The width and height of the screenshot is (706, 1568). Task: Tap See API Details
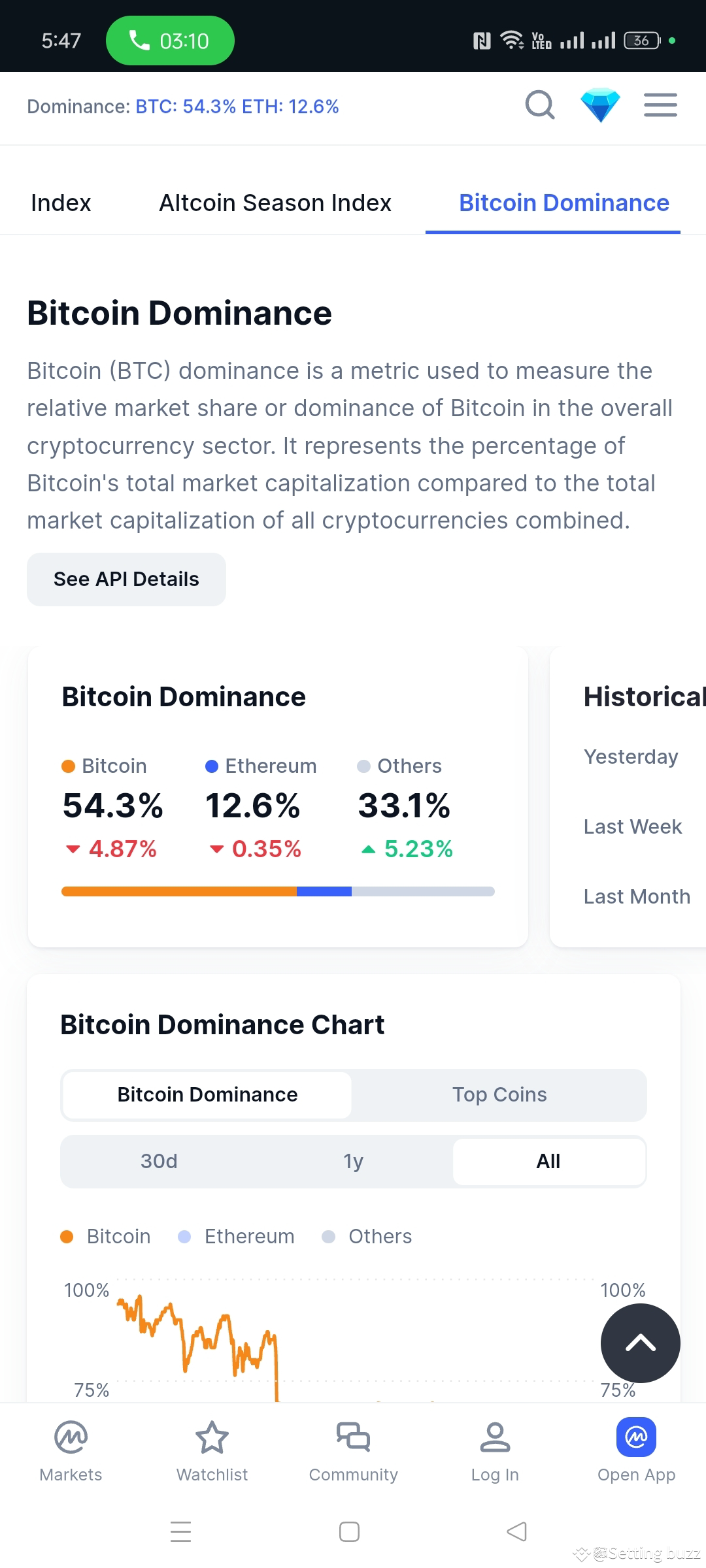pyautogui.click(x=126, y=579)
